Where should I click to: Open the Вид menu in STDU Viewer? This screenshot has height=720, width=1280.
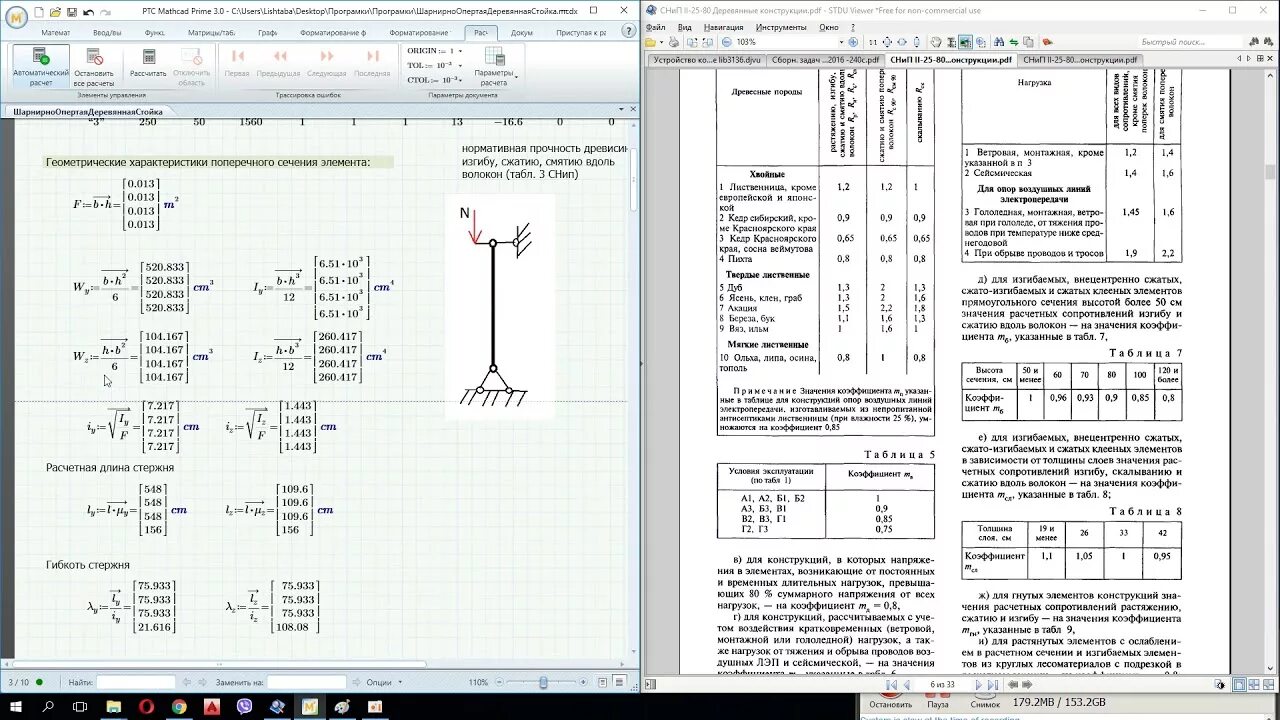tap(684, 27)
